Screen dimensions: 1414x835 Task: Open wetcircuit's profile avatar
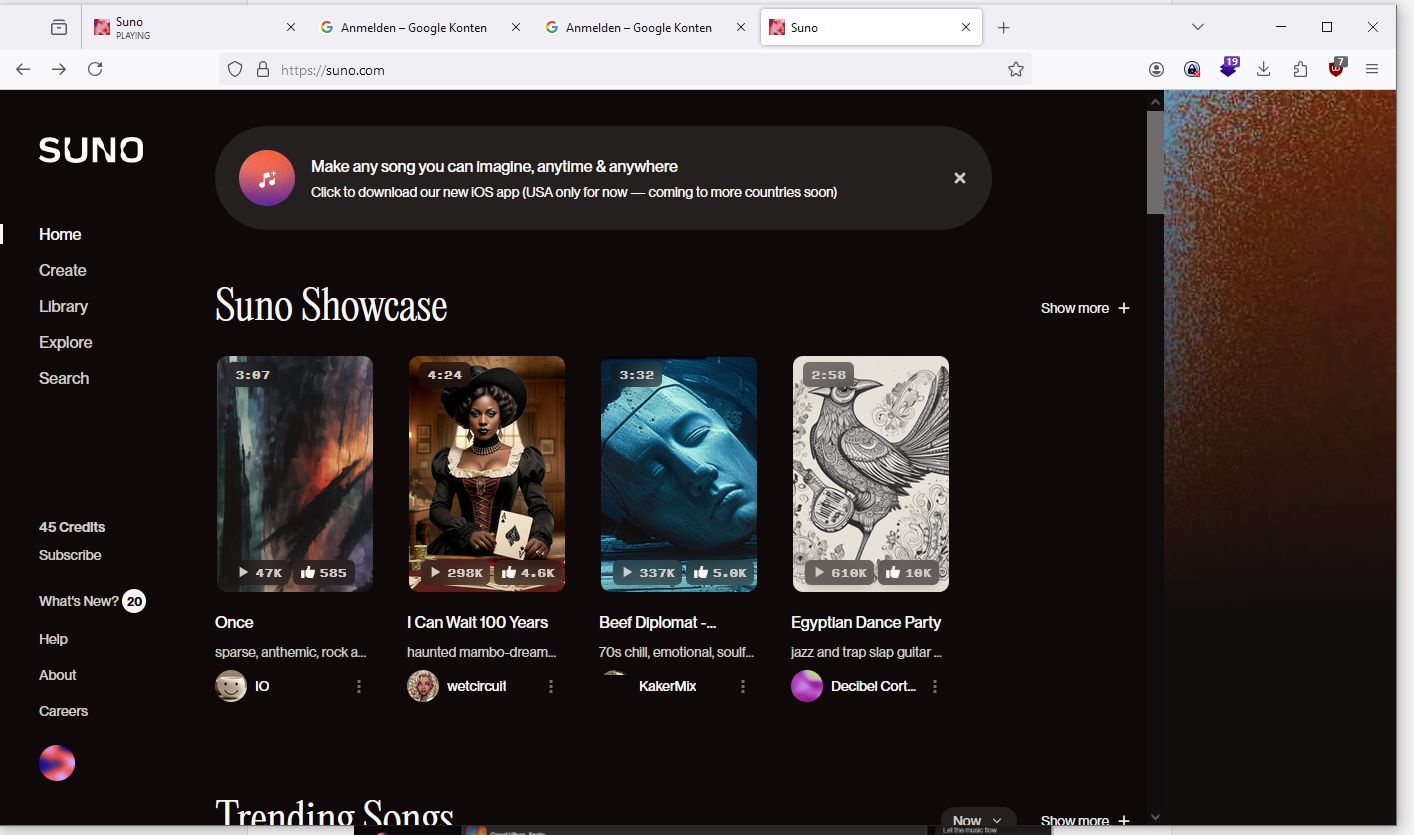pos(423,686)
